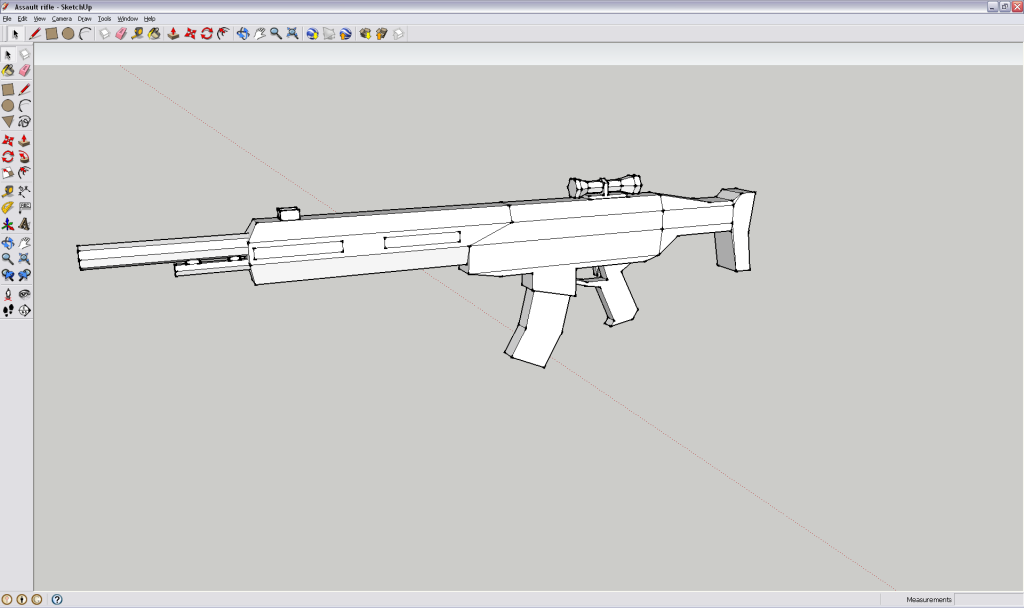Click Get Current View Google Earth icon
The height and width of the screenshot is (608, 1024).
pos(312,34)
